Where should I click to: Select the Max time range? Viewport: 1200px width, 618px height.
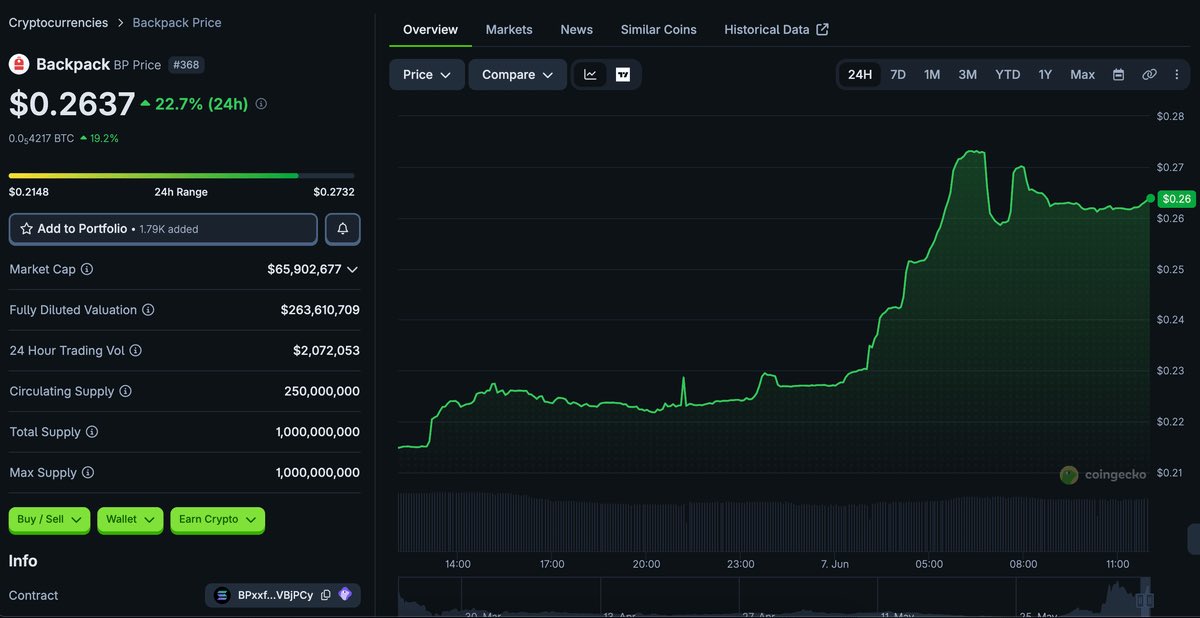coord(1083,75)
